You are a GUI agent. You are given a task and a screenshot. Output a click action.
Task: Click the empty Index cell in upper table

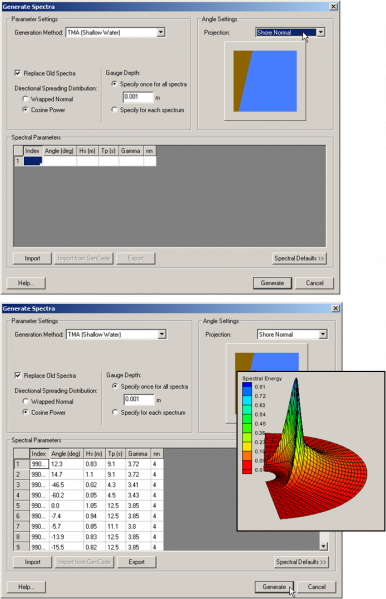coord(33,161)
